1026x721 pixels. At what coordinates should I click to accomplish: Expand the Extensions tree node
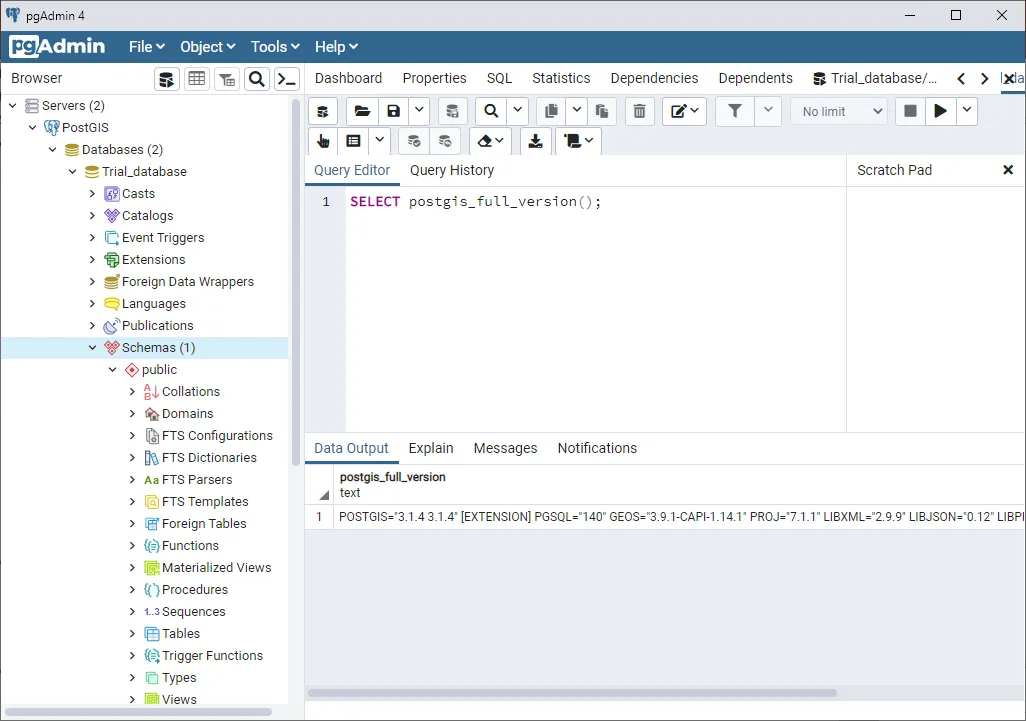(92, 260)
